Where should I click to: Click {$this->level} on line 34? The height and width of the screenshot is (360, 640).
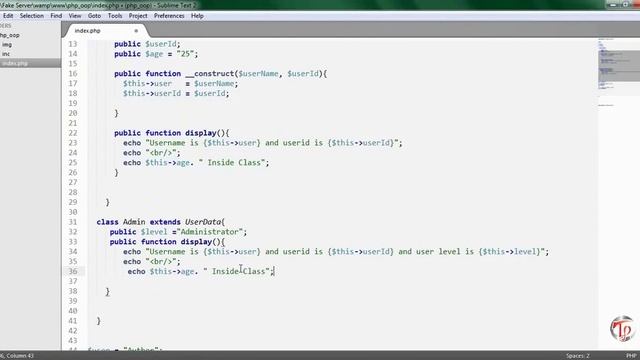pos(509,252)
